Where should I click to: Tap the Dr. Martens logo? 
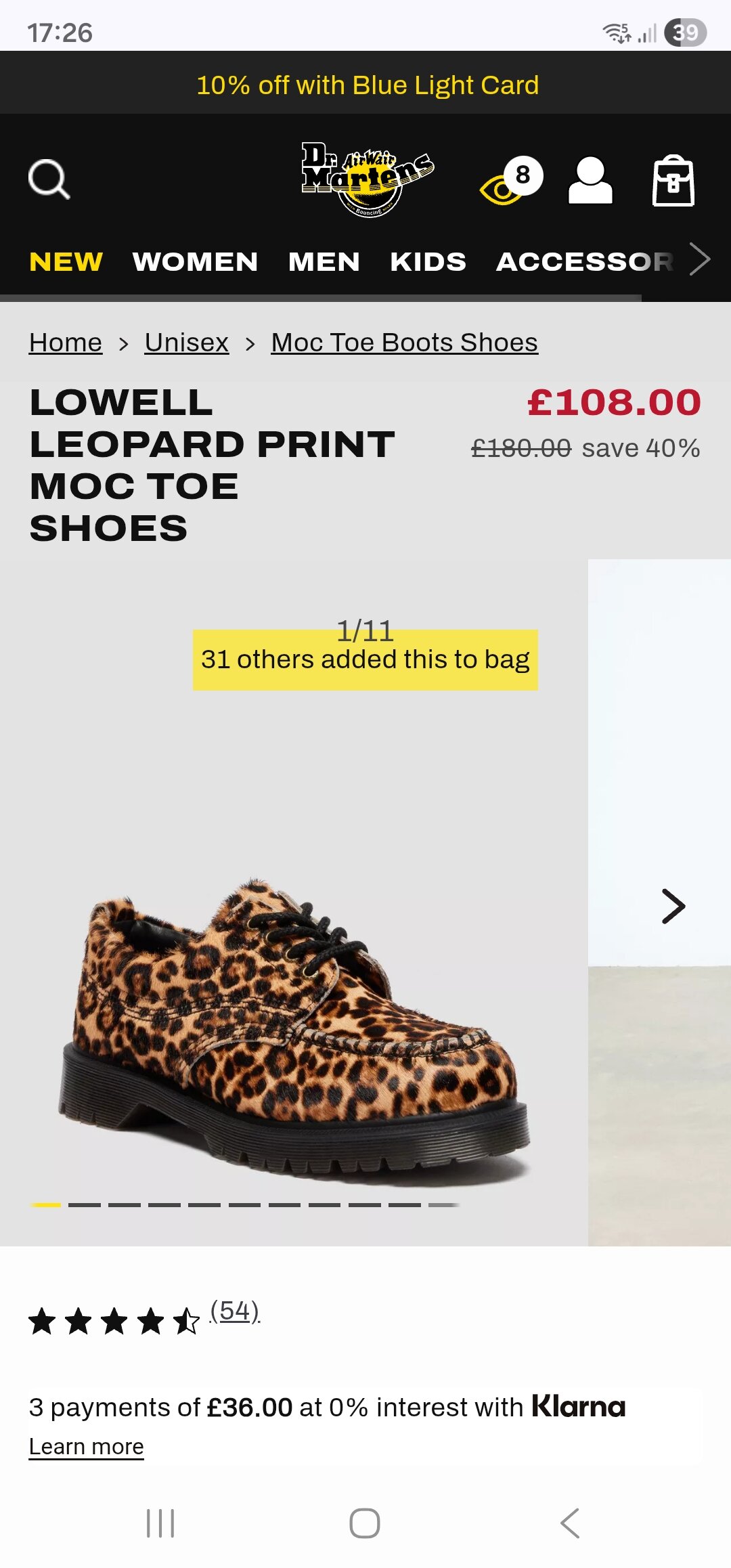(367, 179)
